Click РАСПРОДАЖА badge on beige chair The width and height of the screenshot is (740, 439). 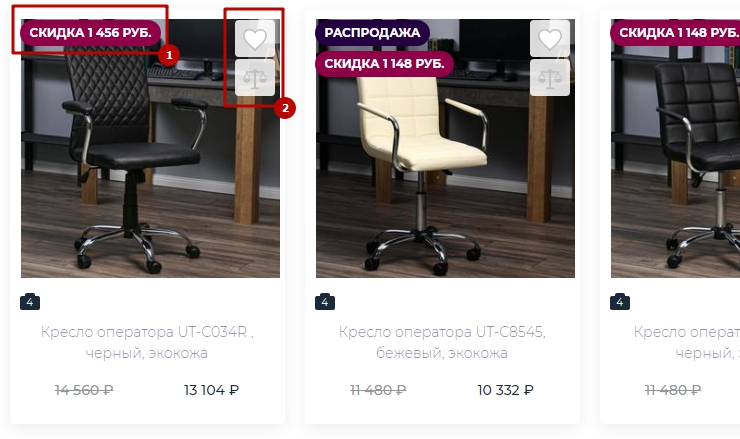coord(372,33)
